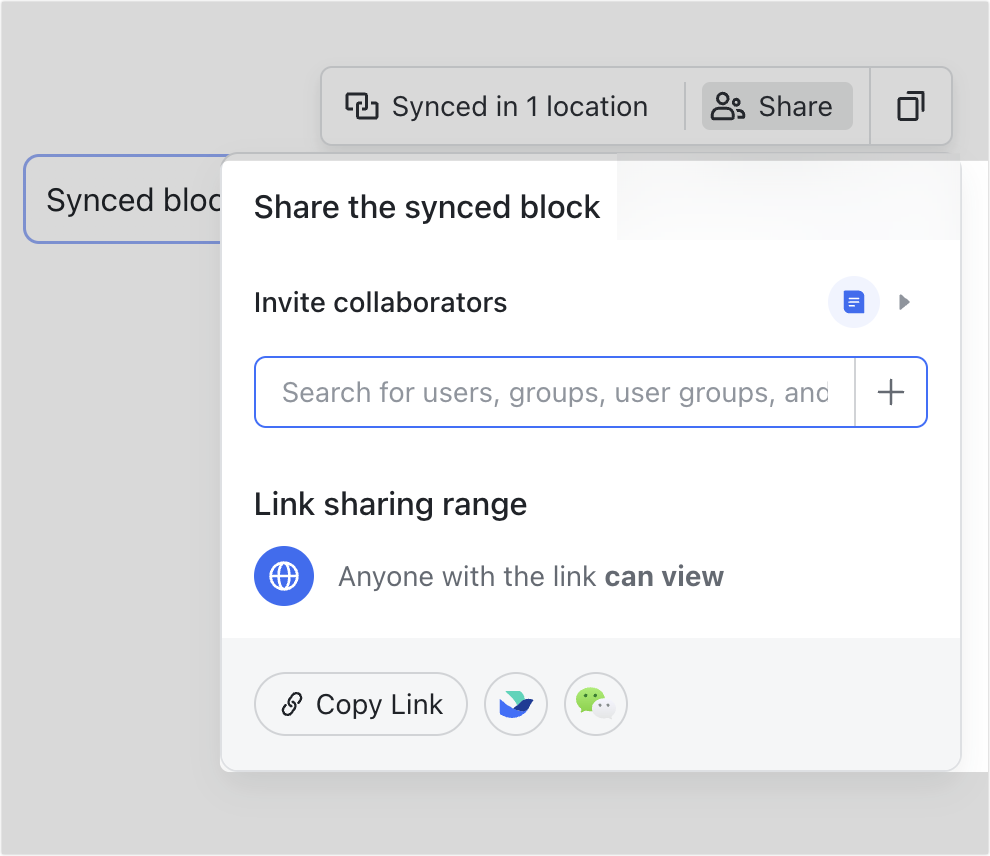Click the duplicate block icon
The image size is (990, 856).
(x=910, y=106)
